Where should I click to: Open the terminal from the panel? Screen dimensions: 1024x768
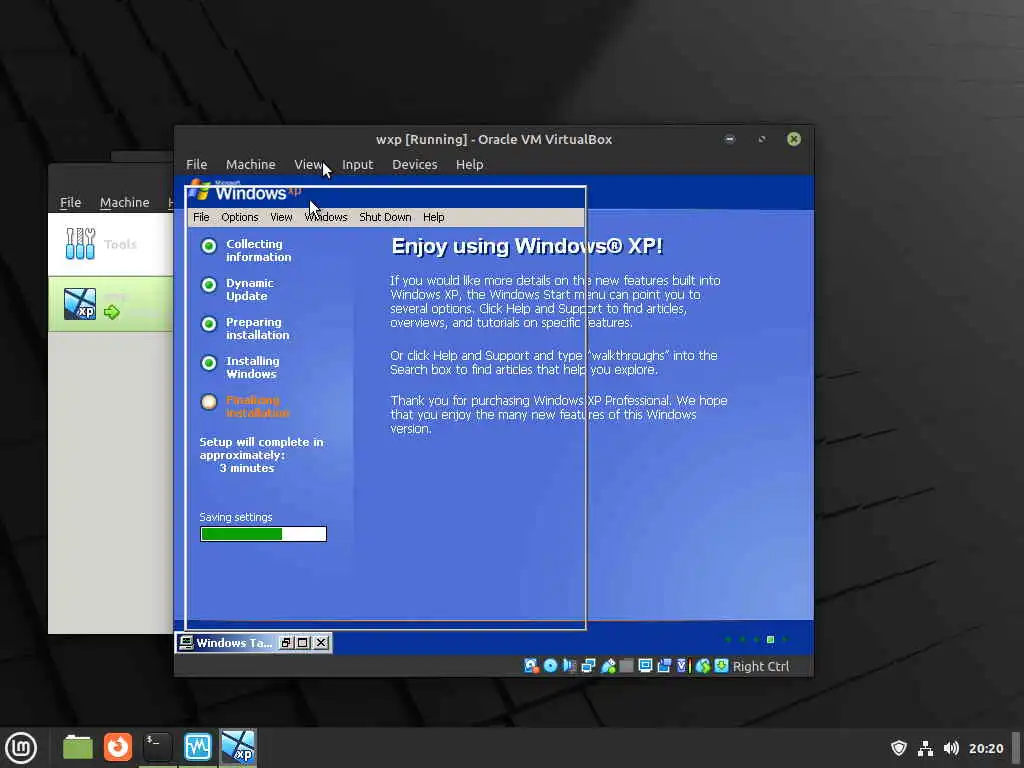(157, 747)
